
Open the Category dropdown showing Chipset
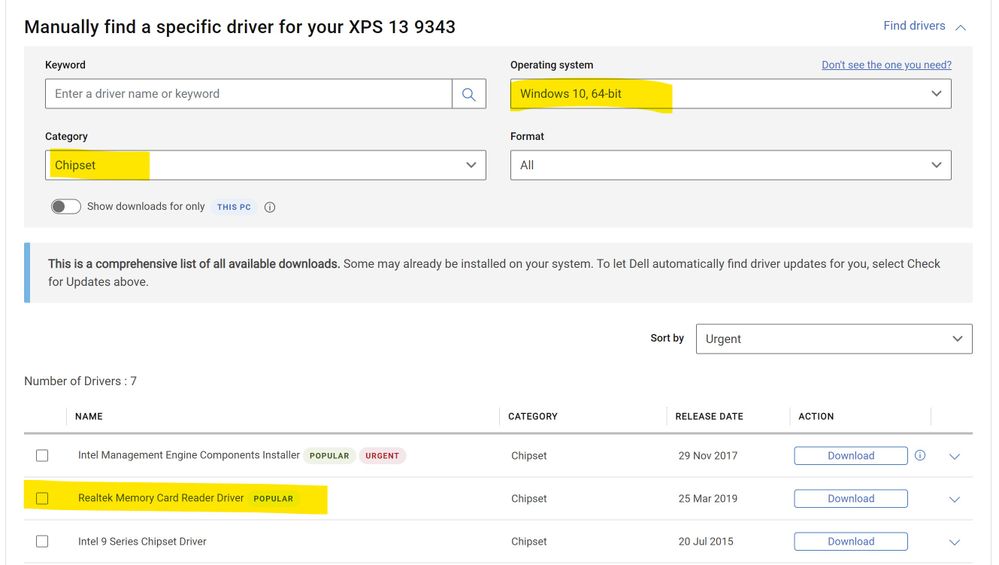[266, 165]
